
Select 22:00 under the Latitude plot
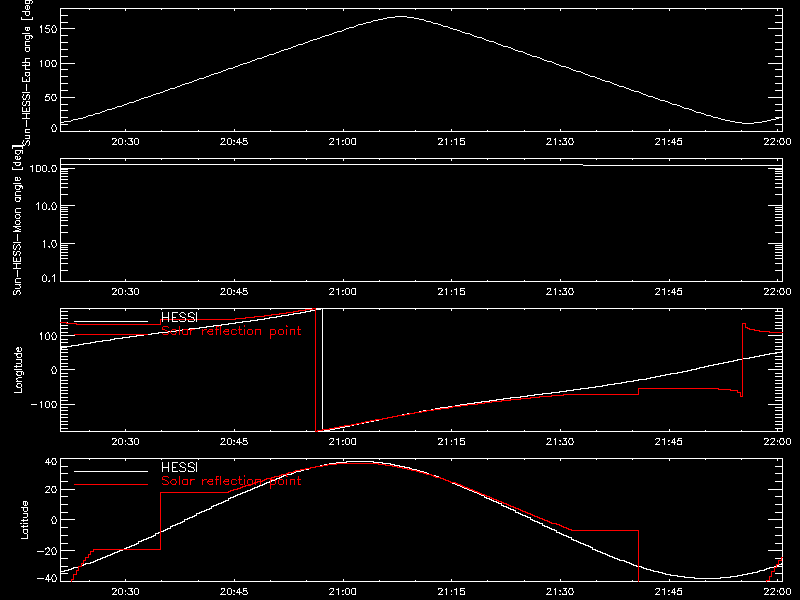pos(778,591)
